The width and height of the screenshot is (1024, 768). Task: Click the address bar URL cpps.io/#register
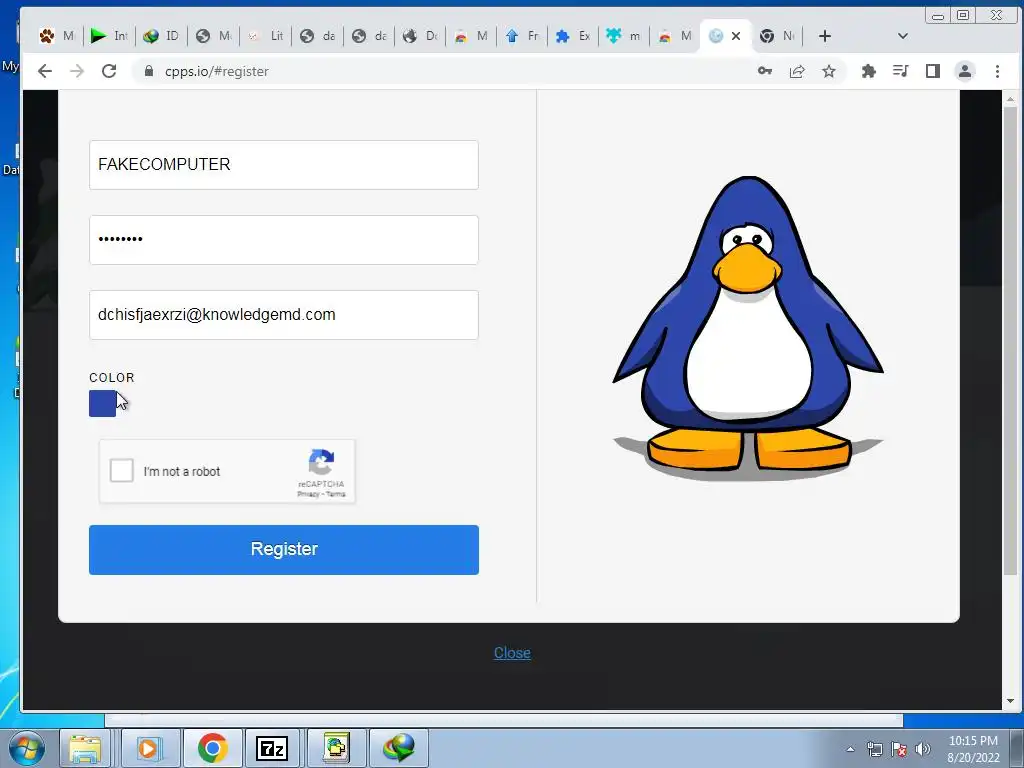[x=217, y=71]
